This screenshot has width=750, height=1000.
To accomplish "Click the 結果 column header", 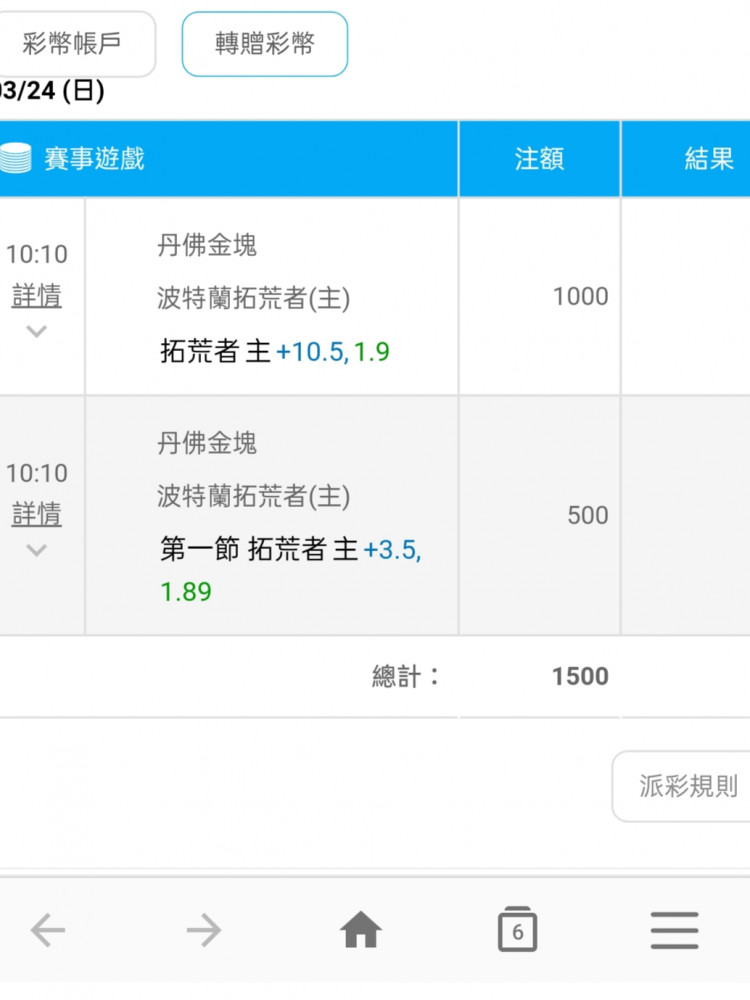I will pyautogui.click(x=708, y=159).
